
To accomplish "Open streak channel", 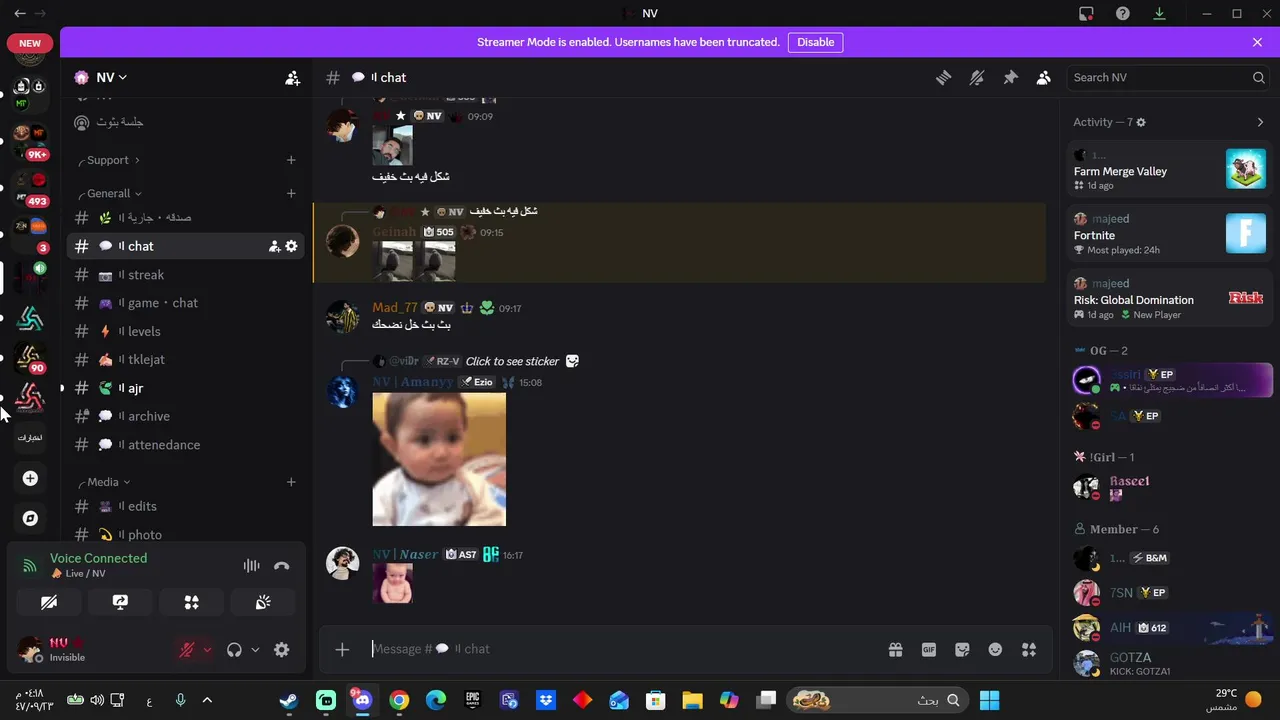I will coord(185,274).
